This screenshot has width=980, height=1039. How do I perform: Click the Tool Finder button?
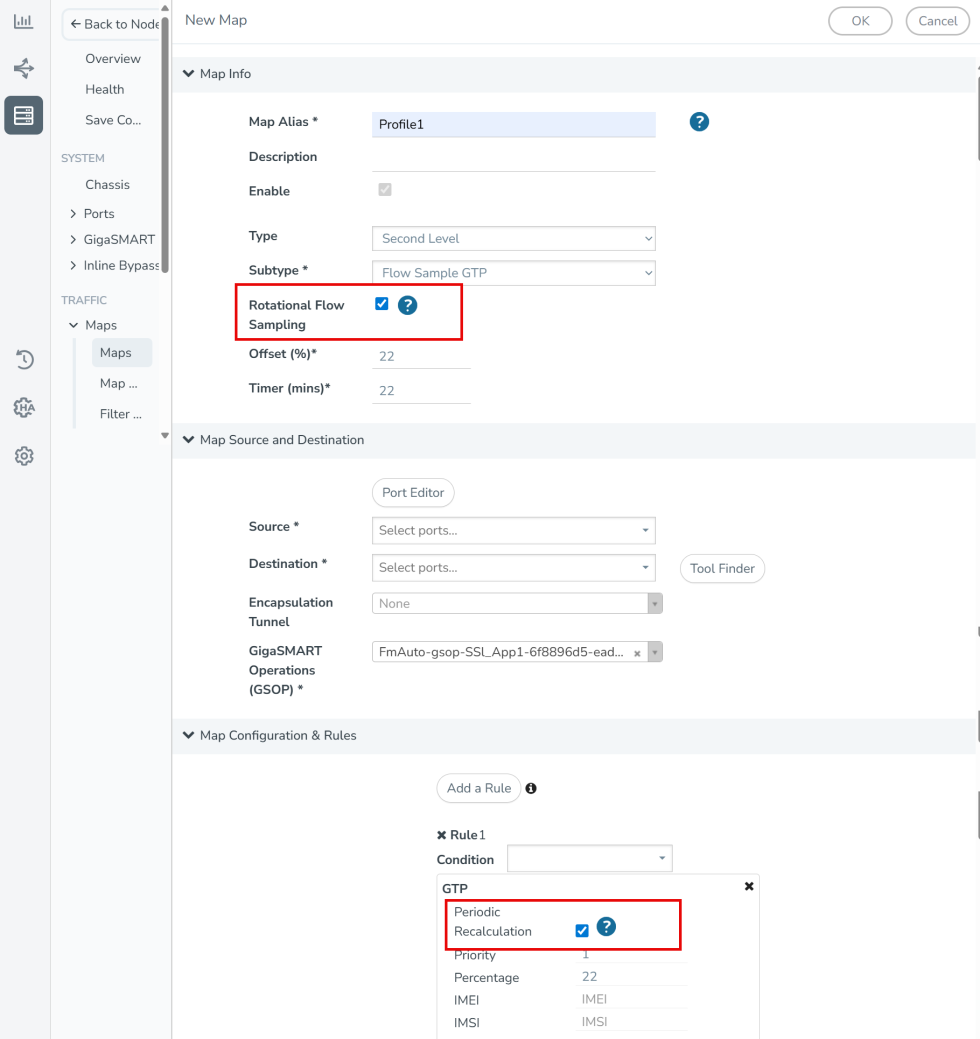click(x=722, y=568)
